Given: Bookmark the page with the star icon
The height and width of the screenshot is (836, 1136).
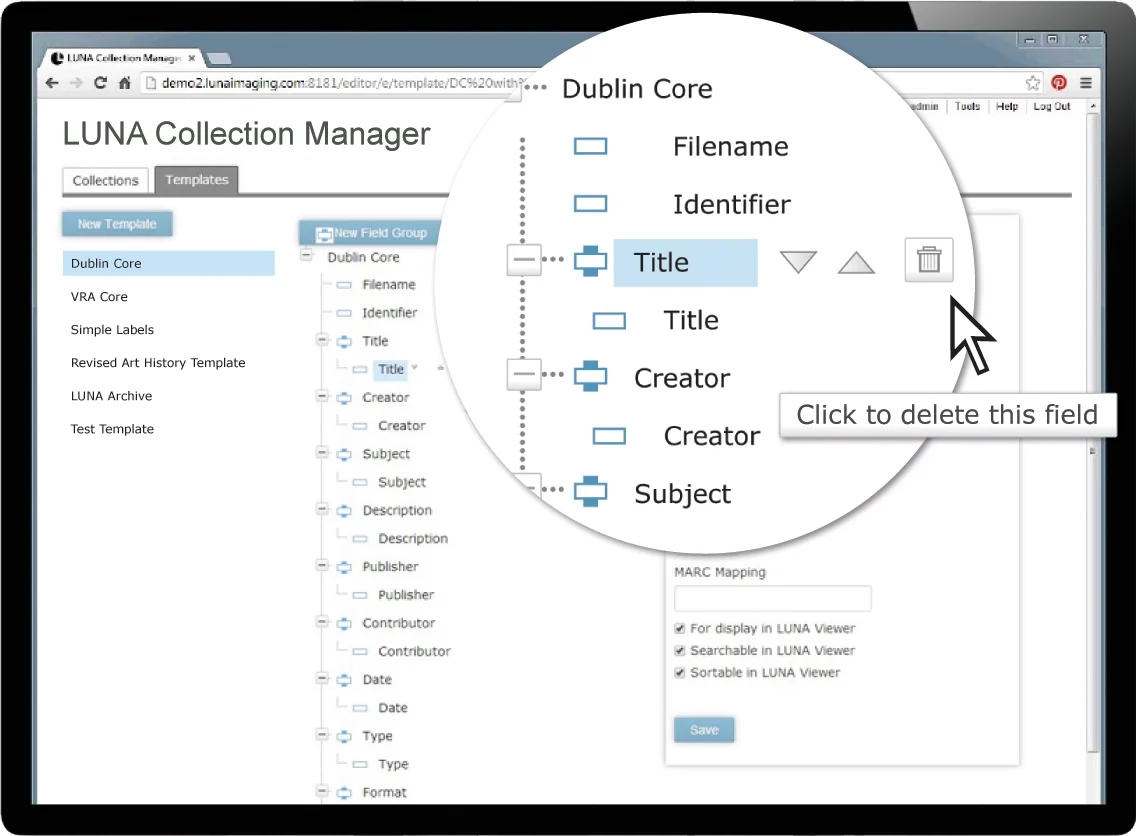Looking at the screenshot, I should (x=1032, y=83).
